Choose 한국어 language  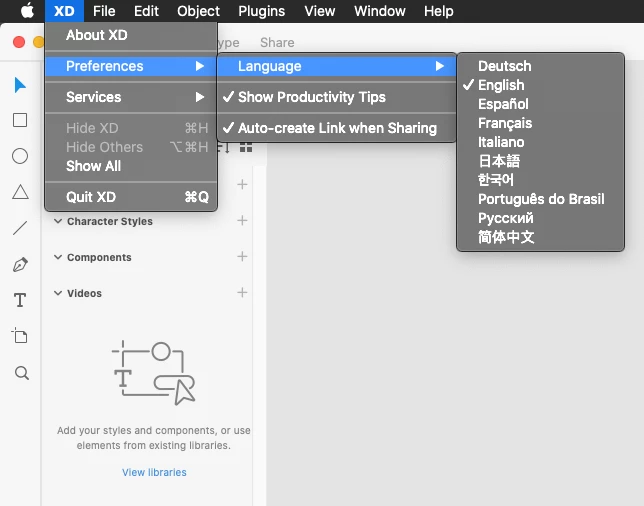pos(540,180)
